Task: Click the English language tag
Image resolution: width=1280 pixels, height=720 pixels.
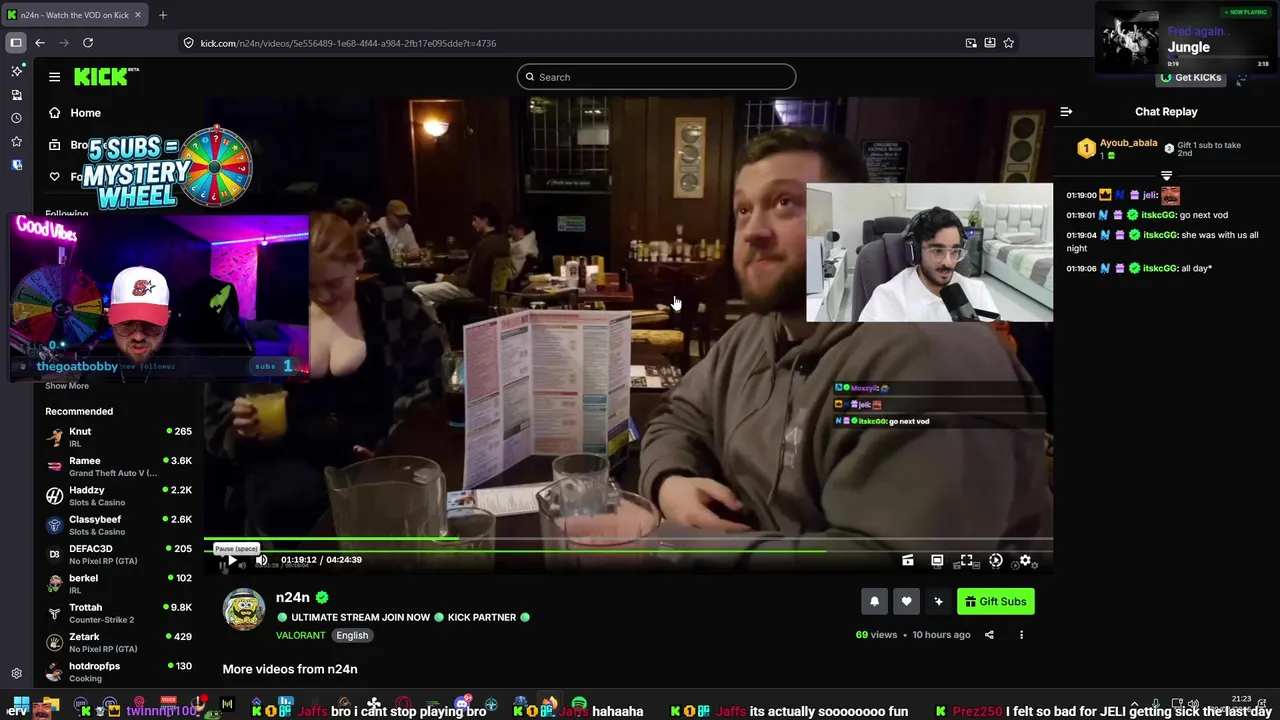Action: tap(352, 635)
